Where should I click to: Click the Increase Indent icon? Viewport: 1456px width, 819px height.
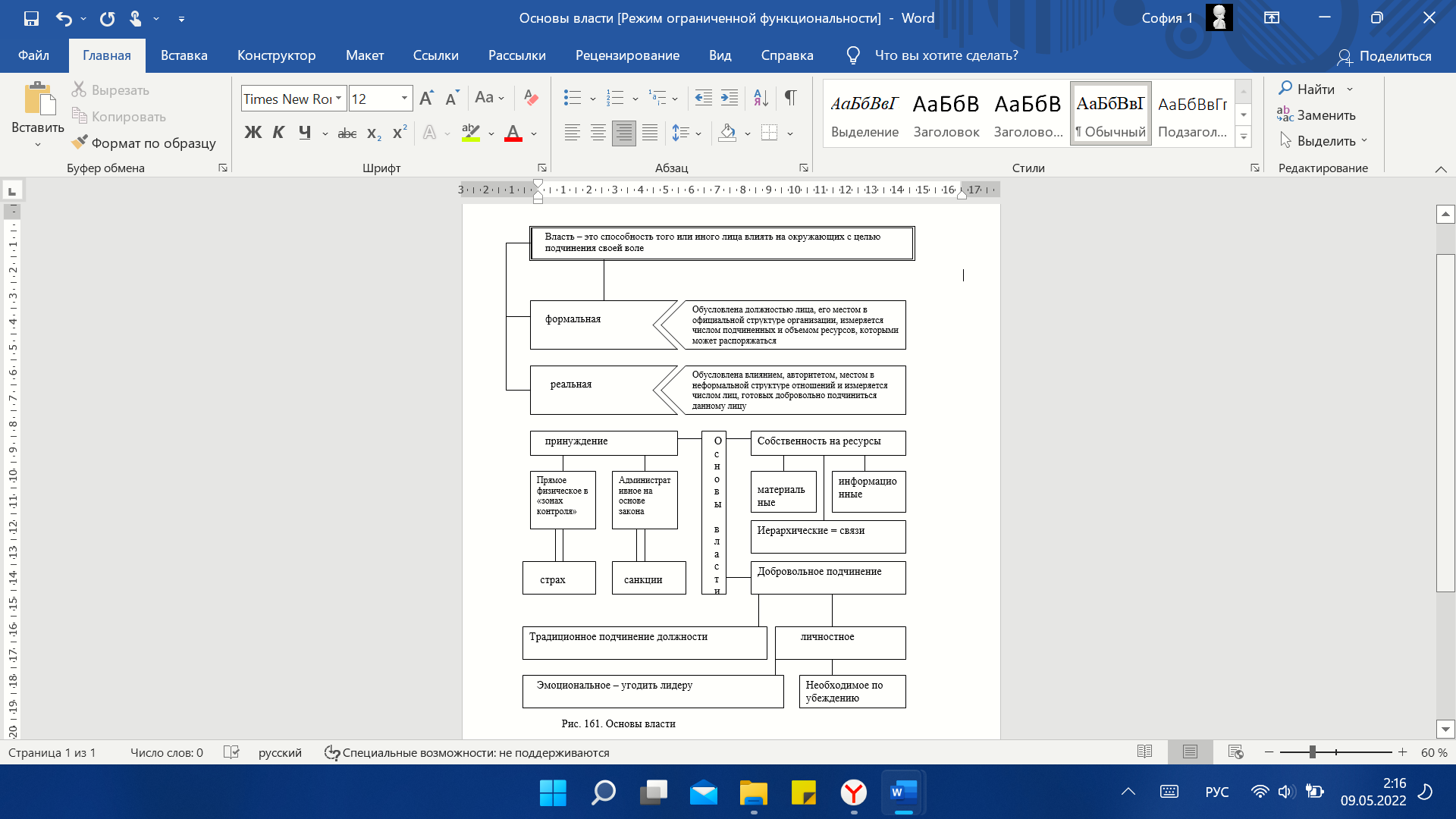[730, 98]
